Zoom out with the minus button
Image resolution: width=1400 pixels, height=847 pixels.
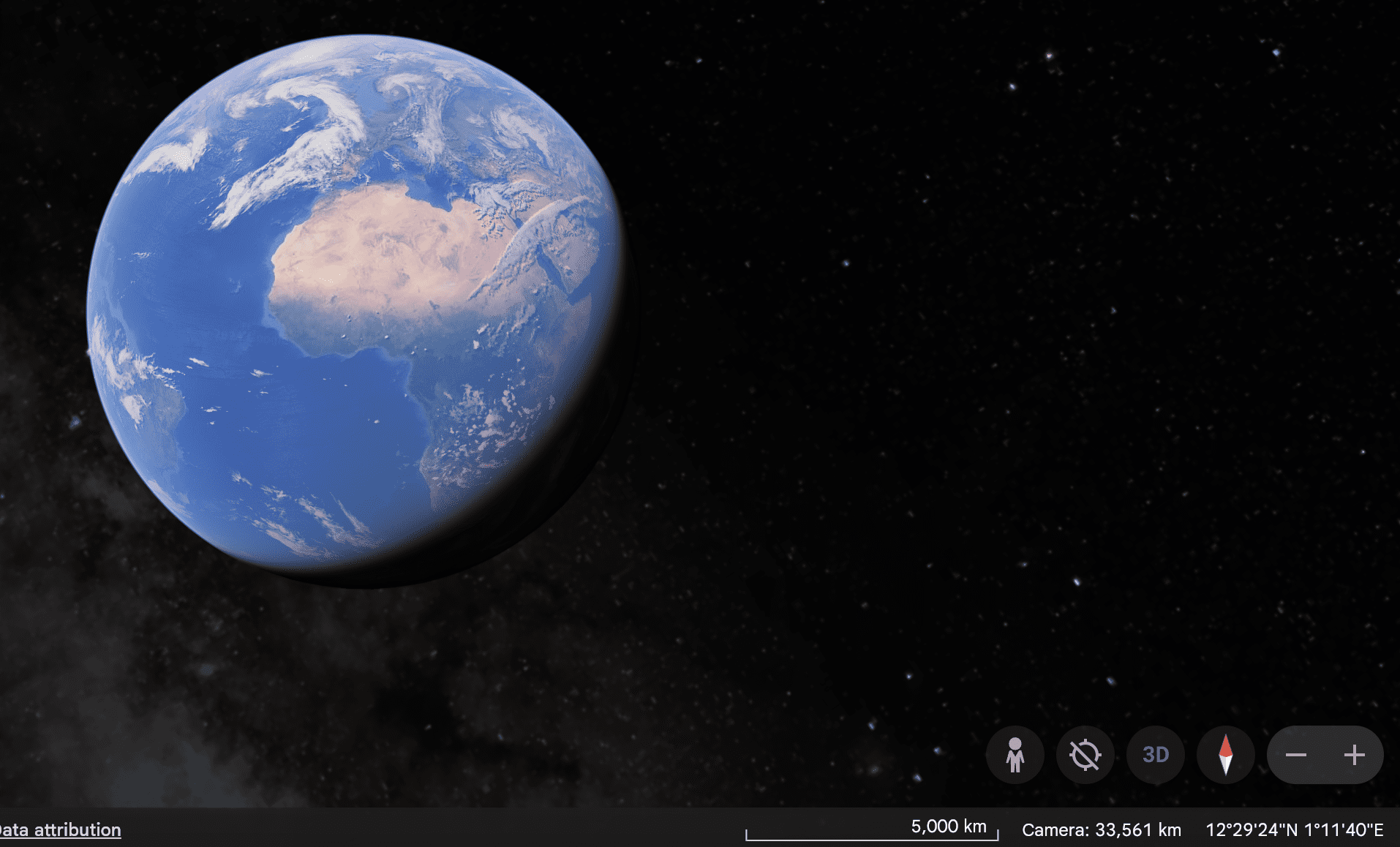(x=1296, y=755)
